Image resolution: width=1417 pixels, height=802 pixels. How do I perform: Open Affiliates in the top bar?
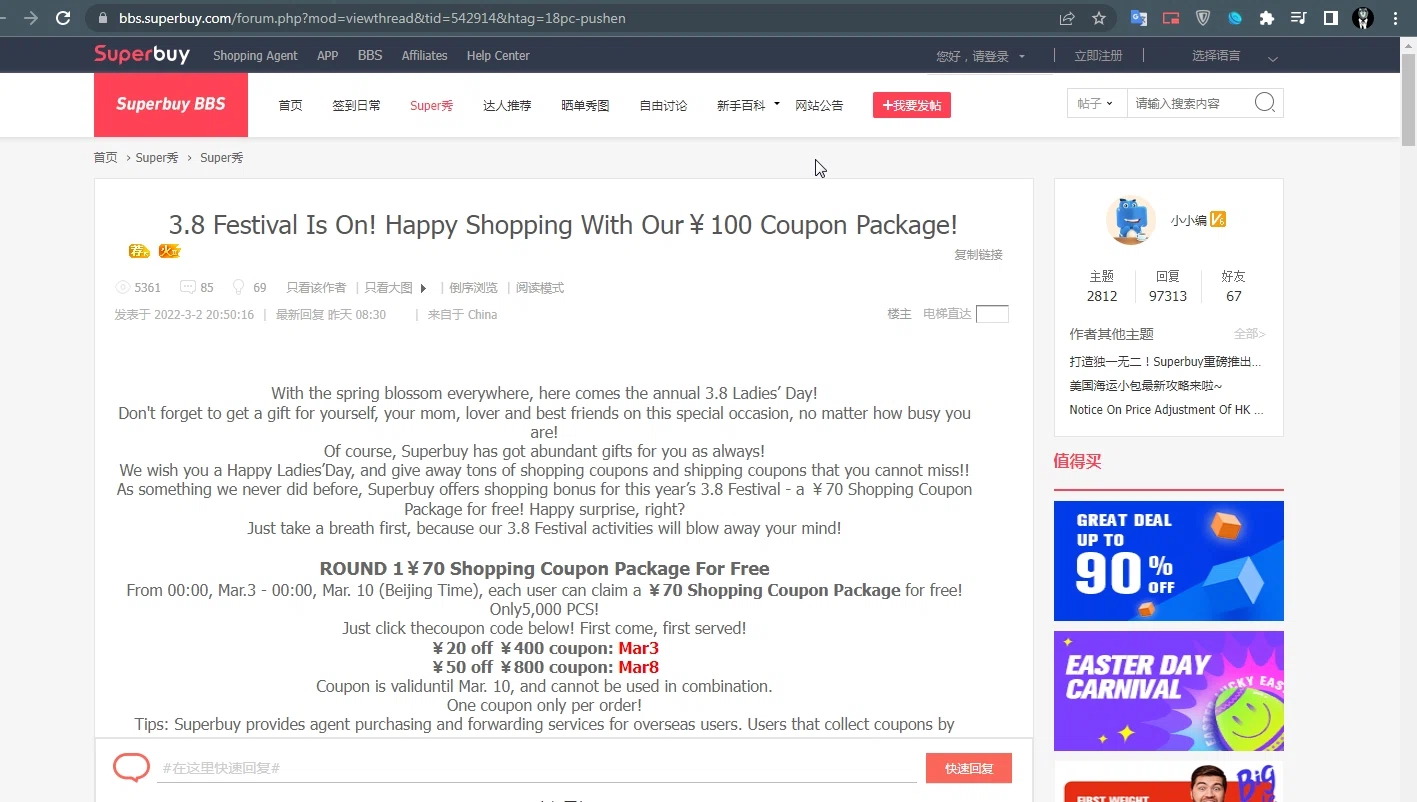pyautogui.click(x=425, y=56)
